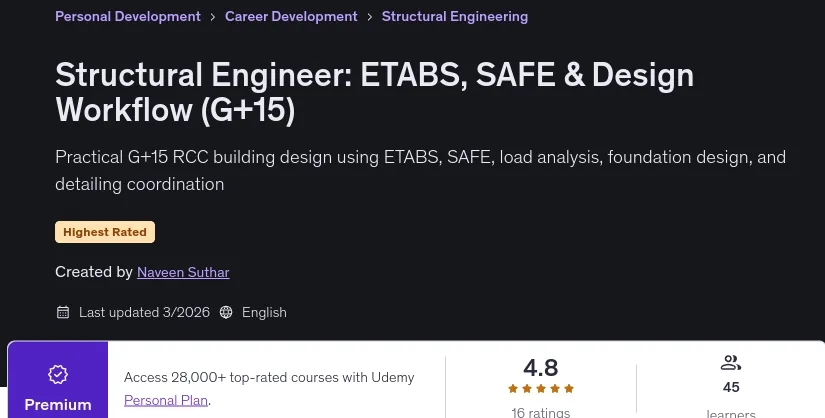Screen dimensions: 825x418
Task: Click the learners people icon
Action: click(731, 363)
